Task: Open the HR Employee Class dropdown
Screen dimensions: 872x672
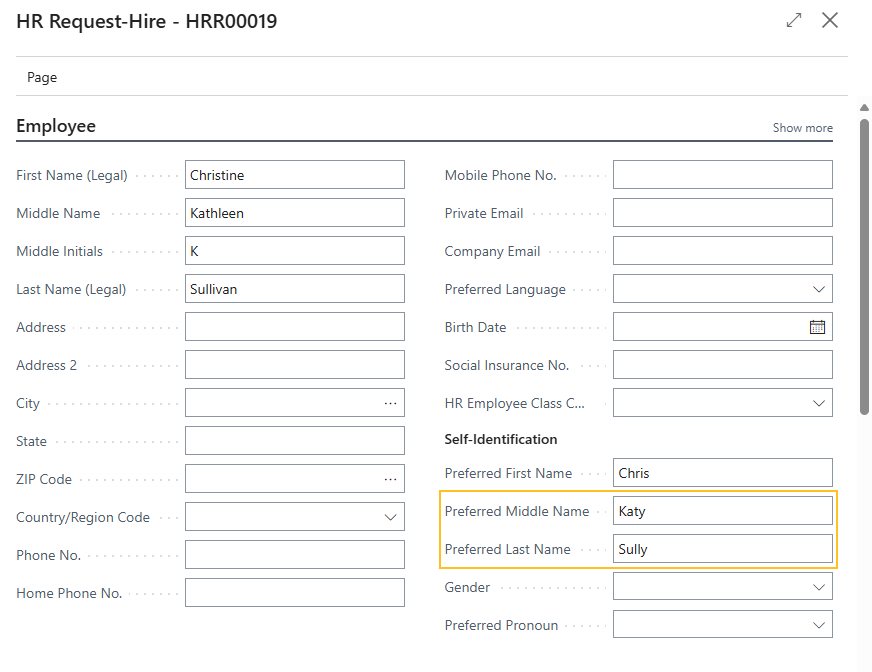Action: 820,402
